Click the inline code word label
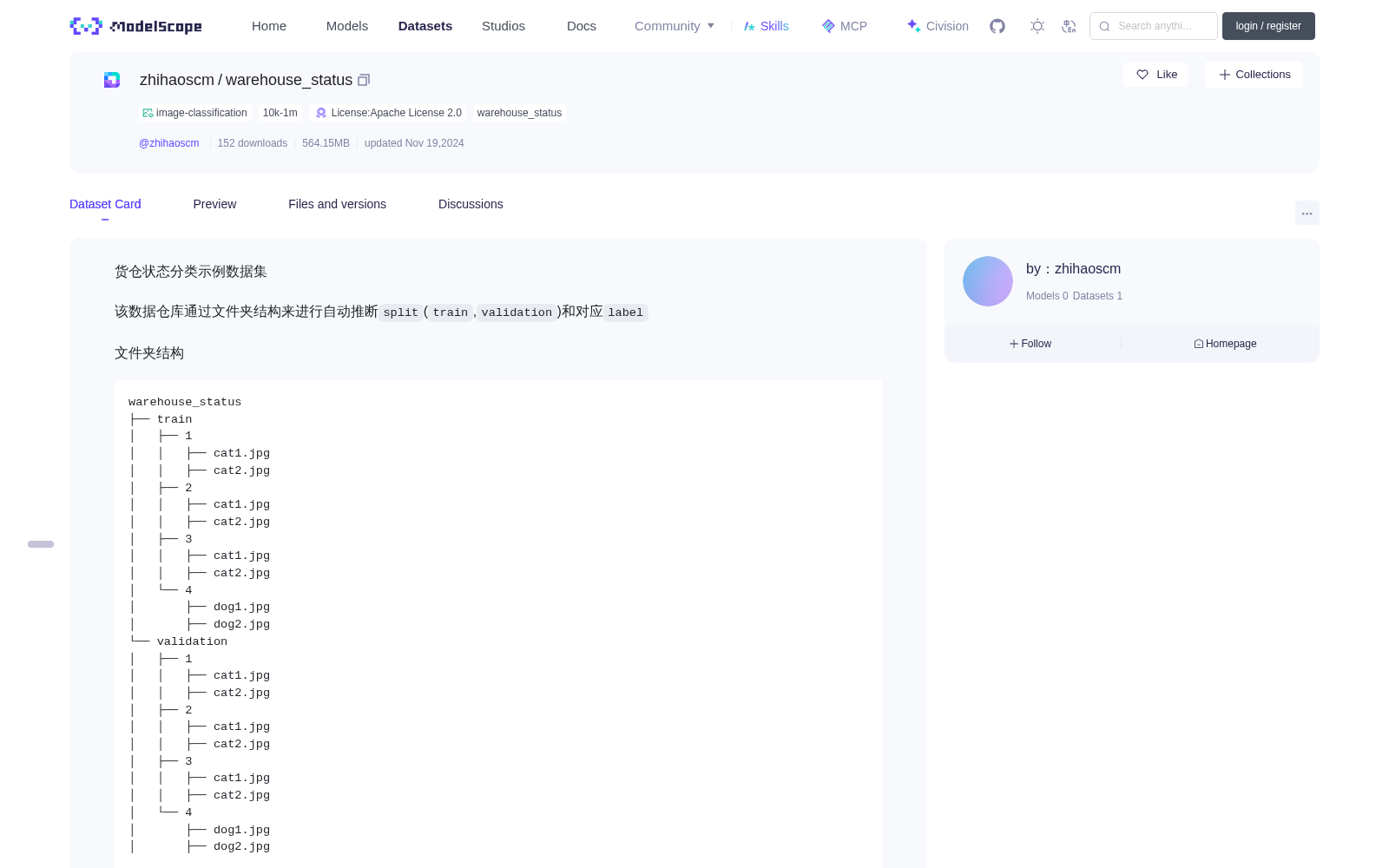 [x=626, y=312]
